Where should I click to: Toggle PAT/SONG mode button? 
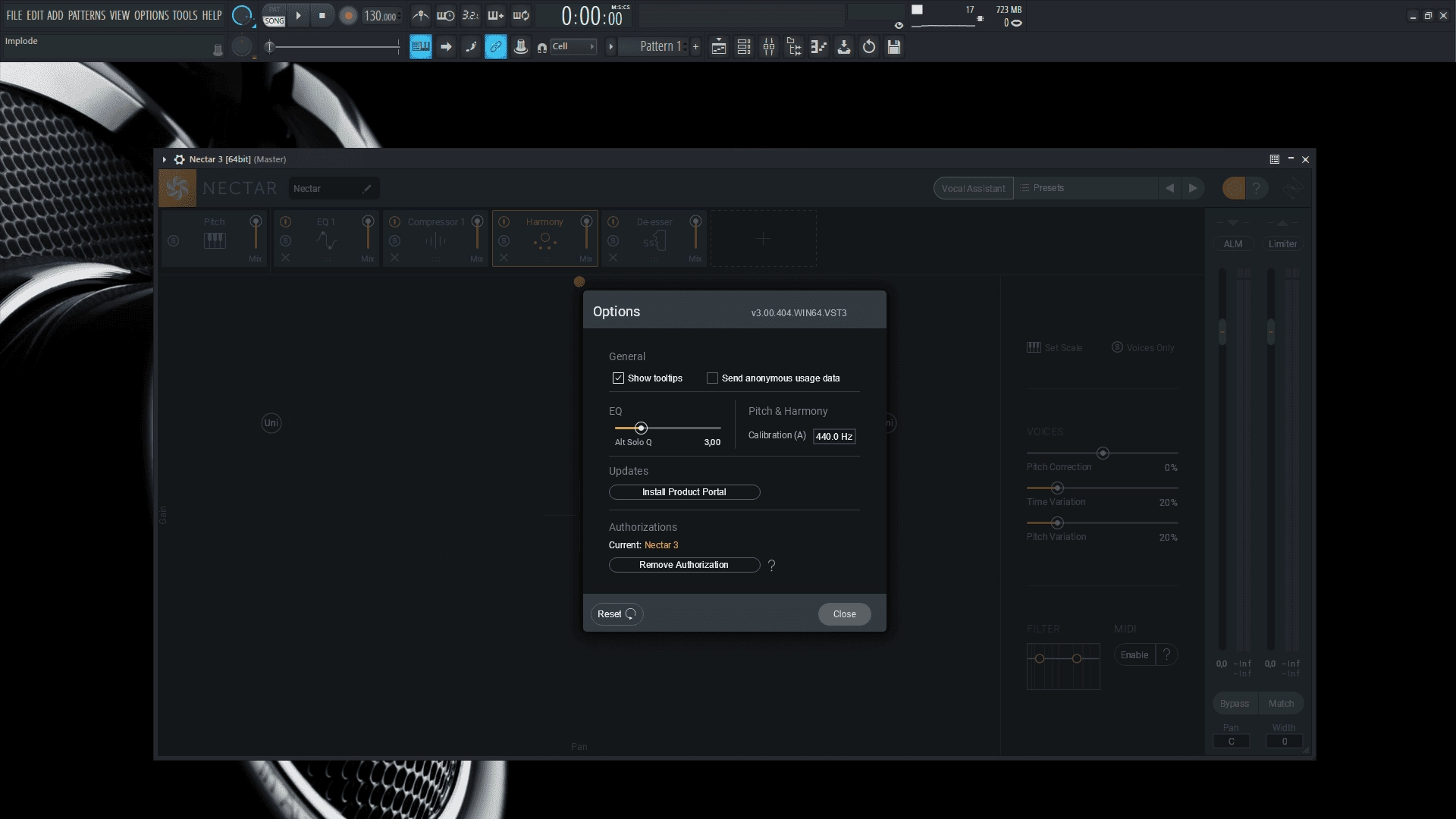pyautogui.click(x=274, y=16)
